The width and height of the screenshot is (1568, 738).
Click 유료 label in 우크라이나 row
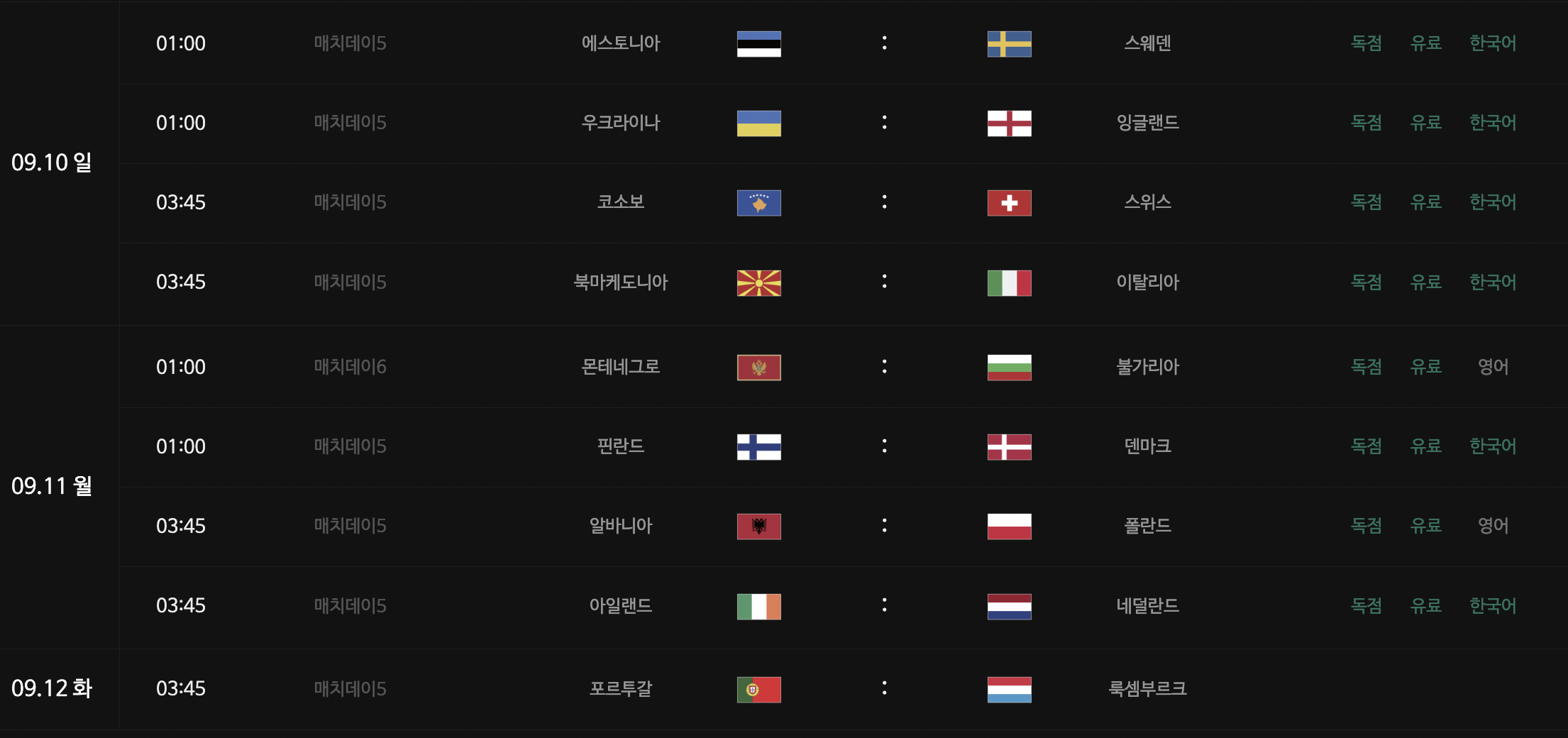point(1425,123)
